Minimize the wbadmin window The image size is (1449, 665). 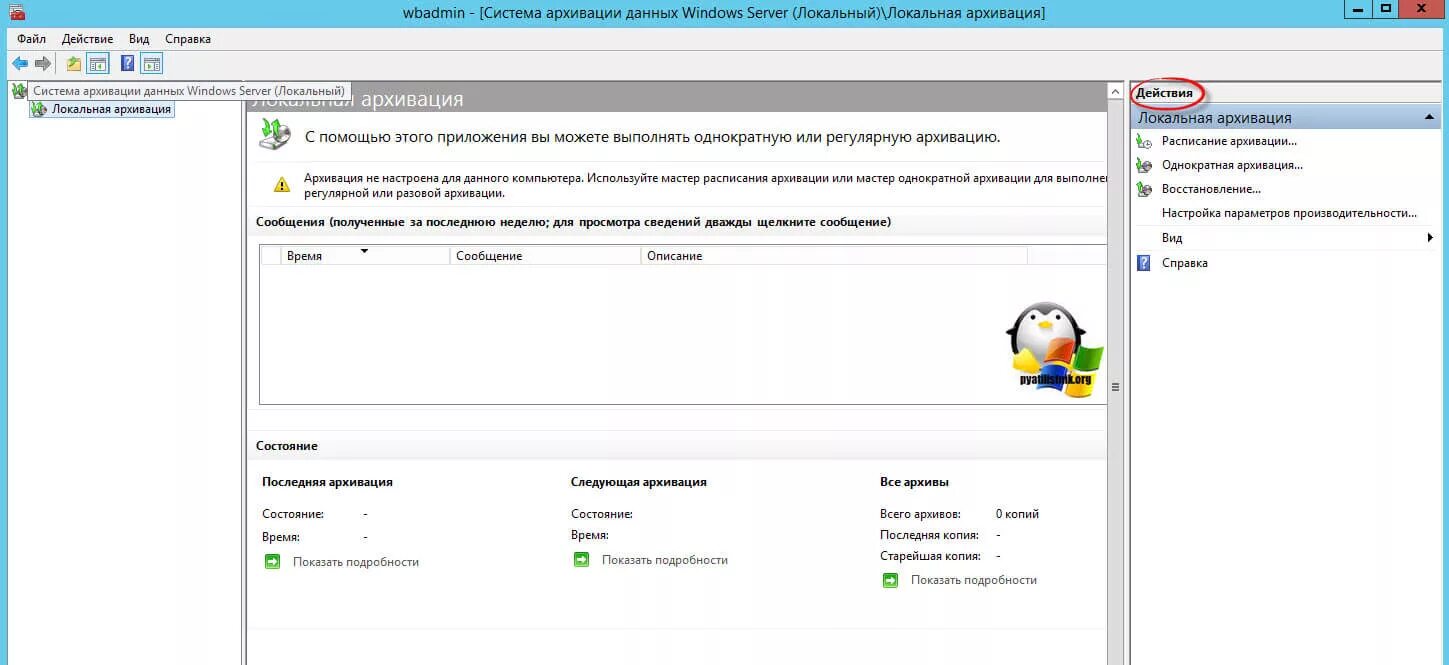coord(1358,9)
